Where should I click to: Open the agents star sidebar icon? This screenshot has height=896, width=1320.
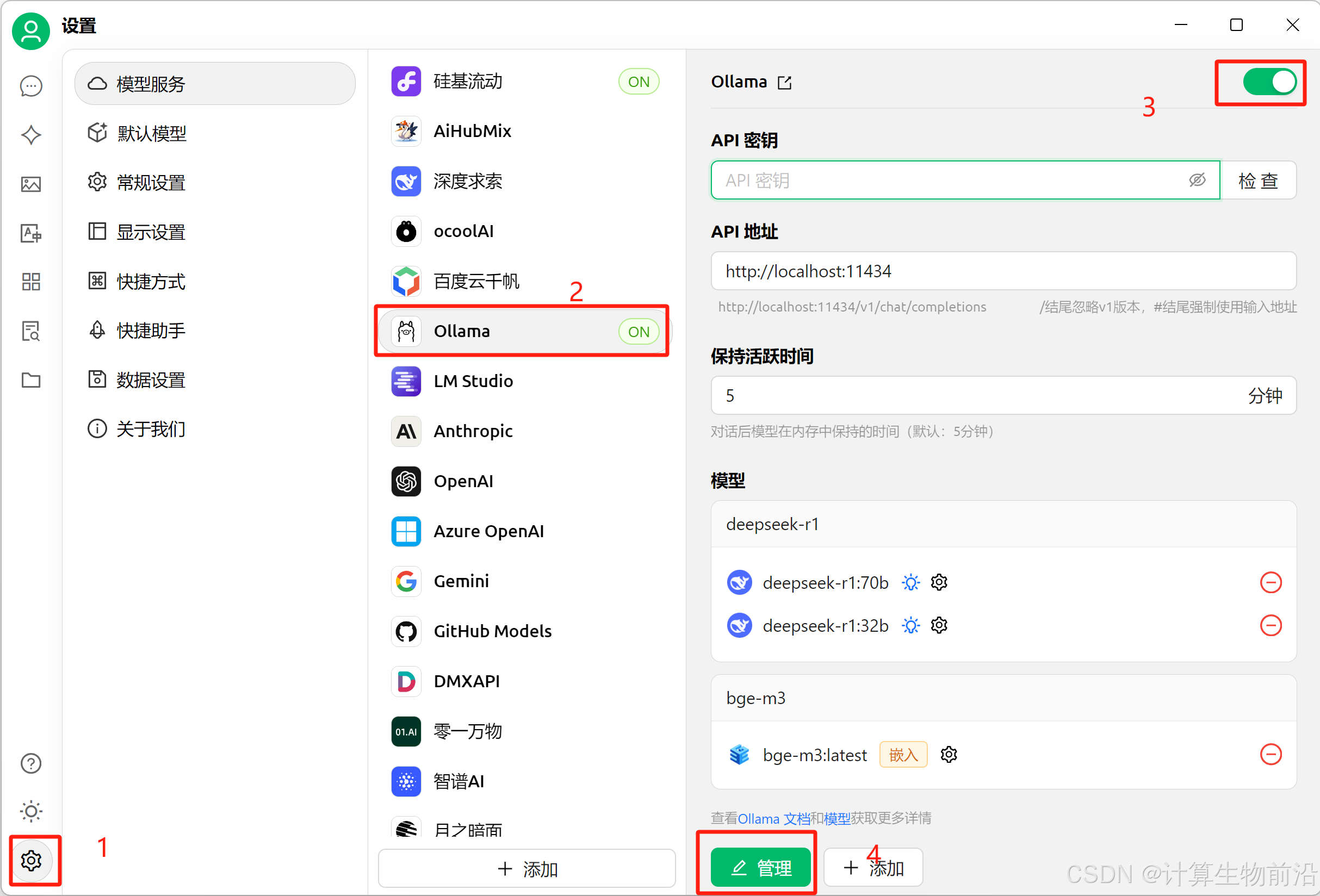point(30,135)
